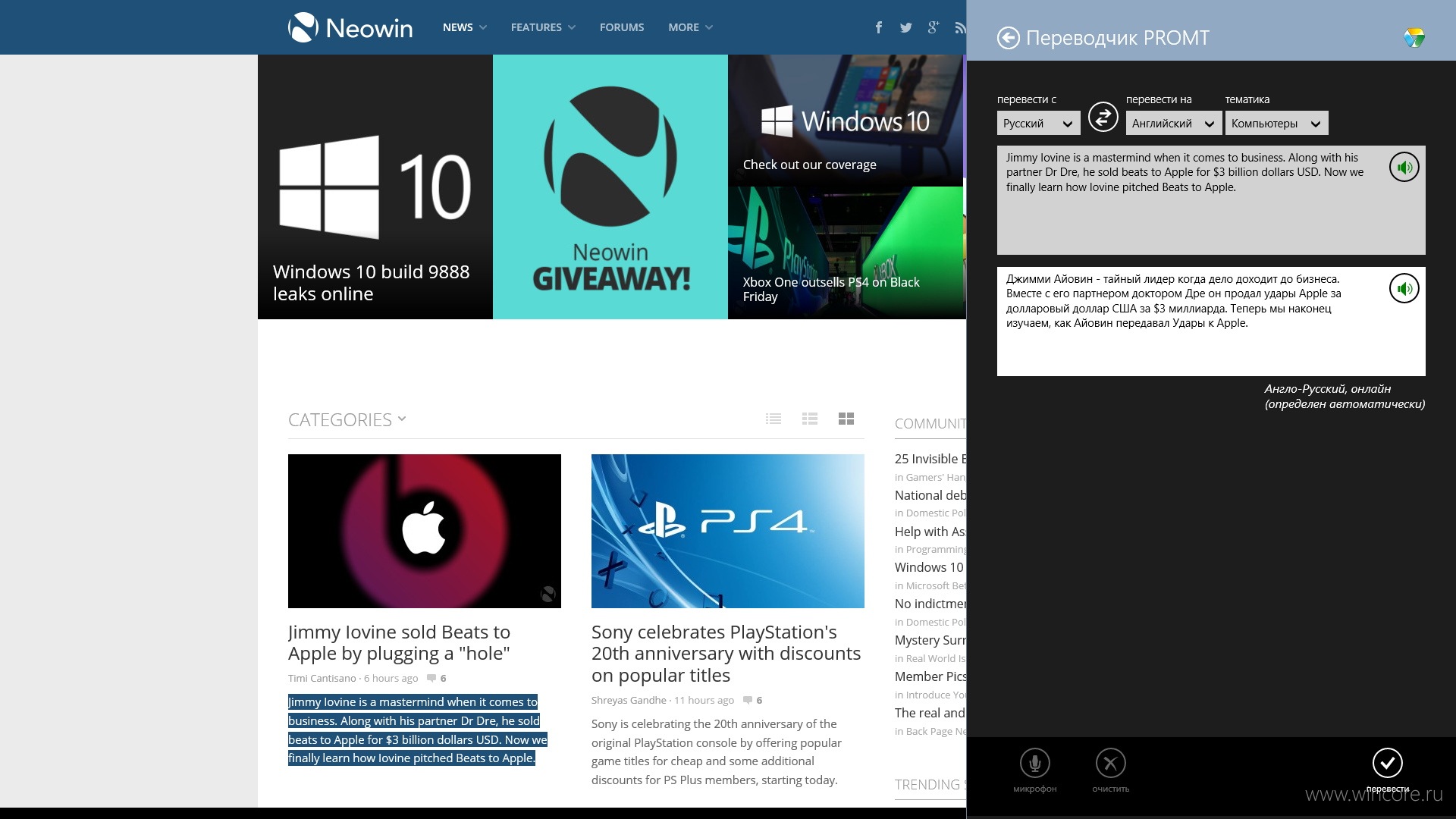
Task: Swap translation languages with the arrows icon
Action: pyautogui.click(x=1103, y=117)
